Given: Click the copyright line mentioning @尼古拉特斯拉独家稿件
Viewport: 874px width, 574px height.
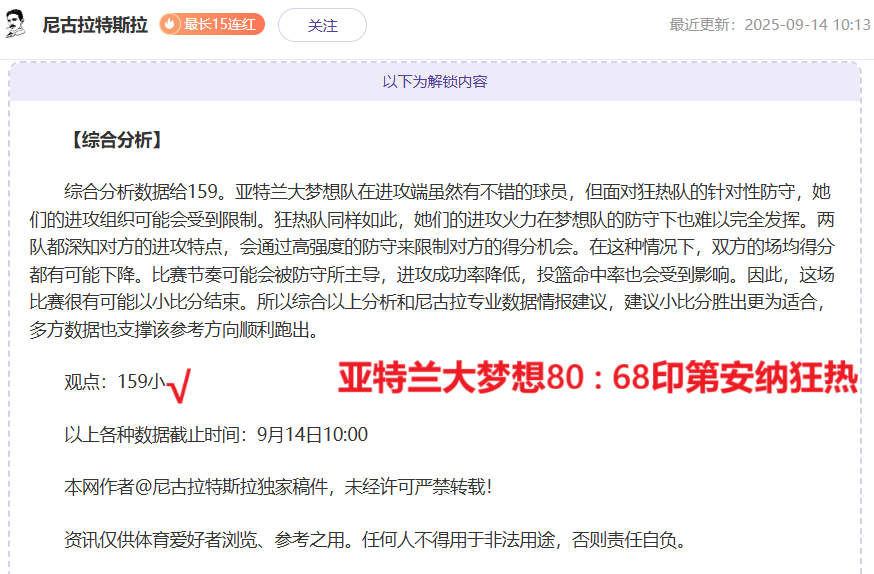Looking at the screenshot, I should (278, 487).
